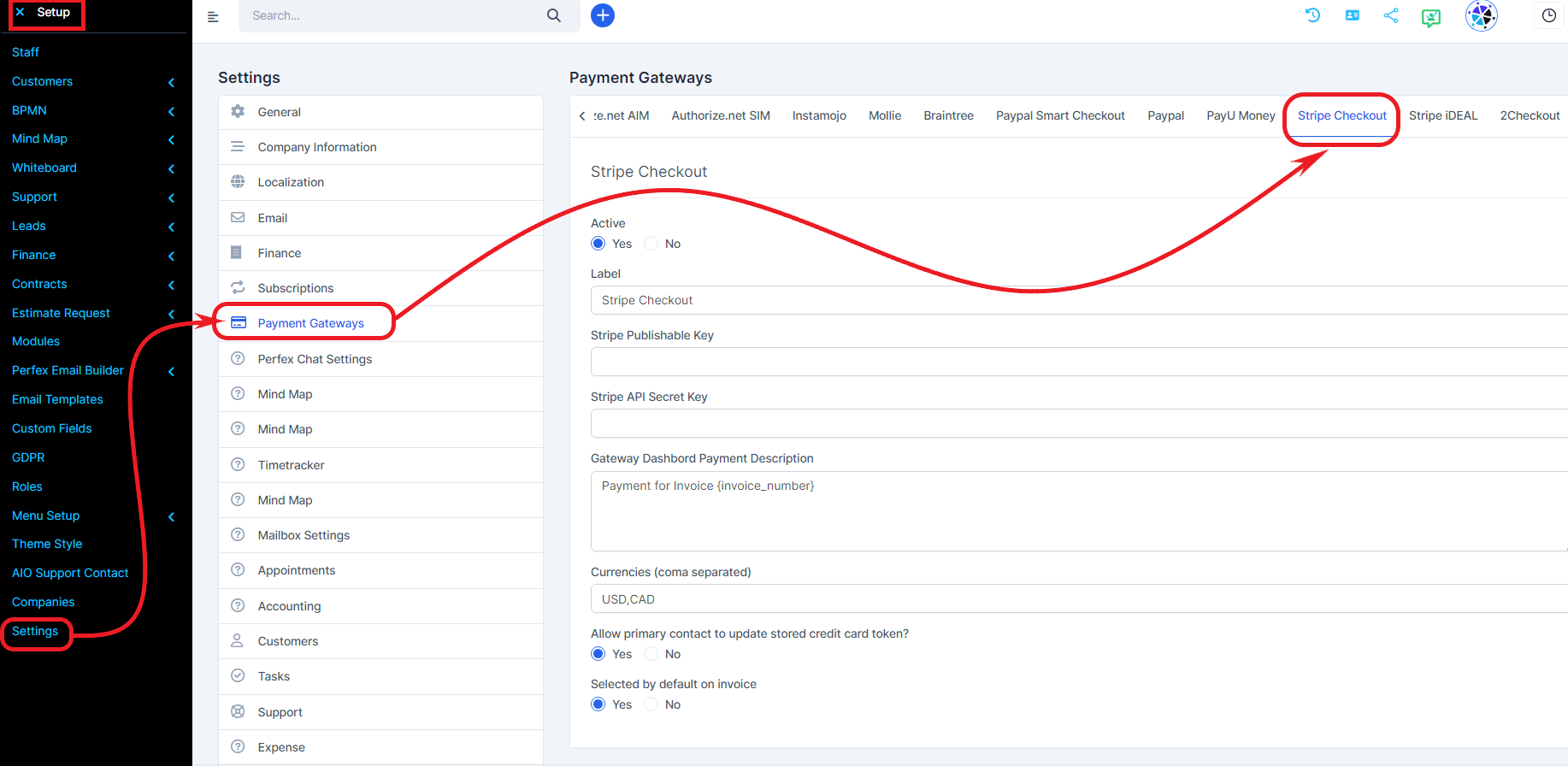This screenshot has width=1568, height=766.
Task: Open GDPR in sidebar
Action: point(28,457)
